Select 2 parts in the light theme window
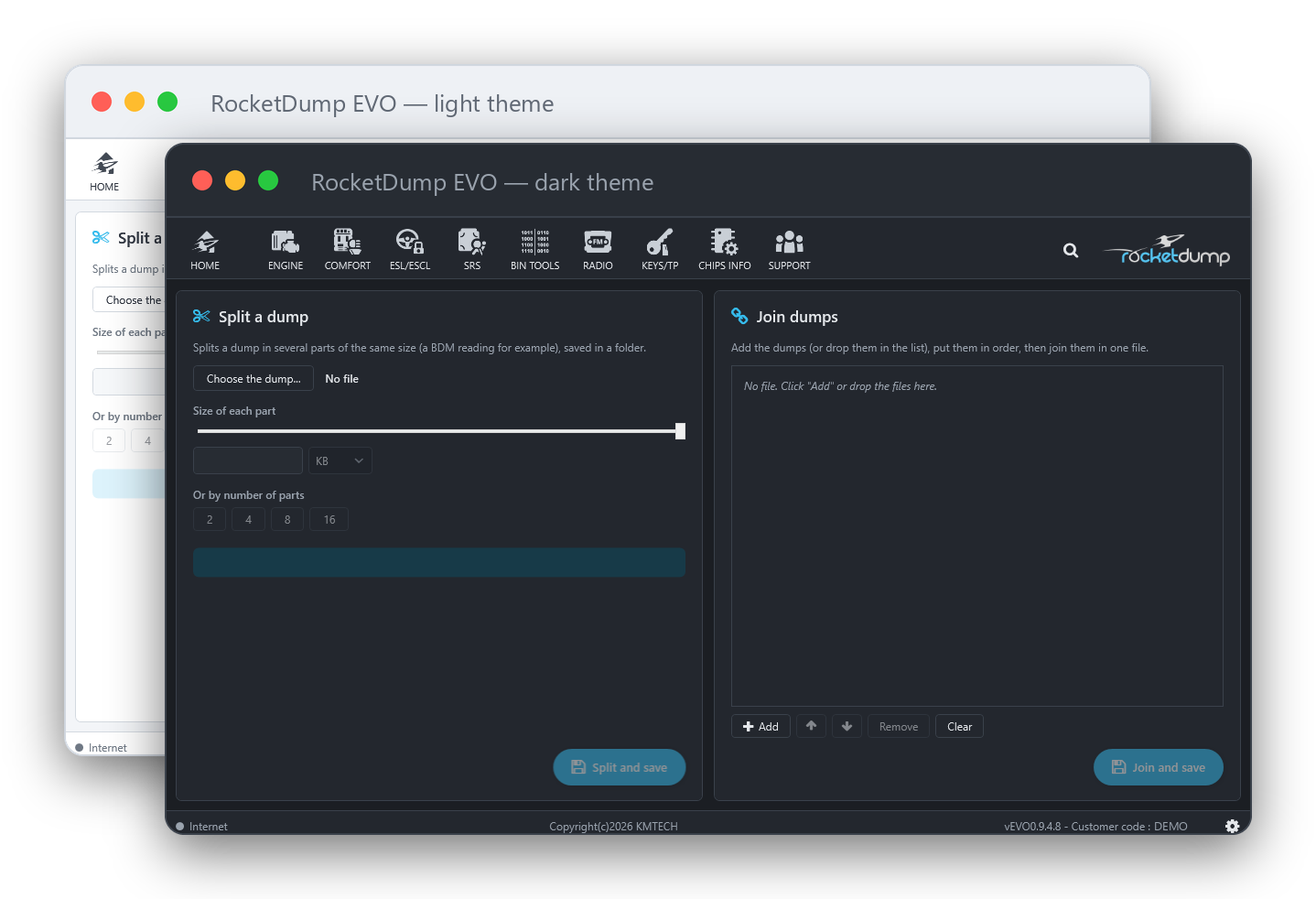1316x899 pixels. [109, 441]
